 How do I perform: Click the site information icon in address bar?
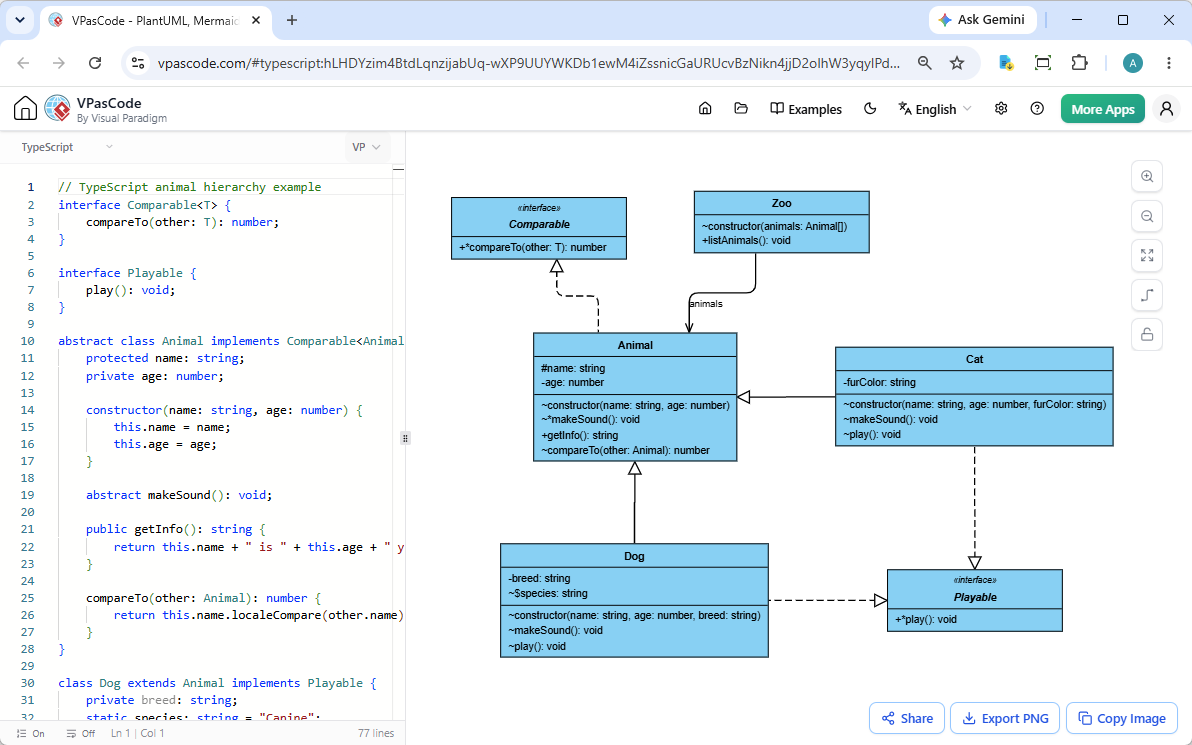click(138, 63)
